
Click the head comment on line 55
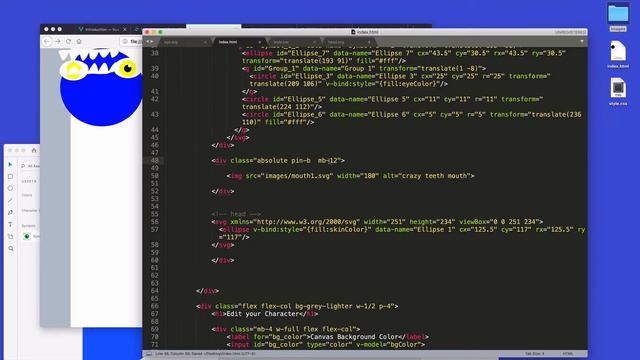pyautogui.click(x=236, y=214)
